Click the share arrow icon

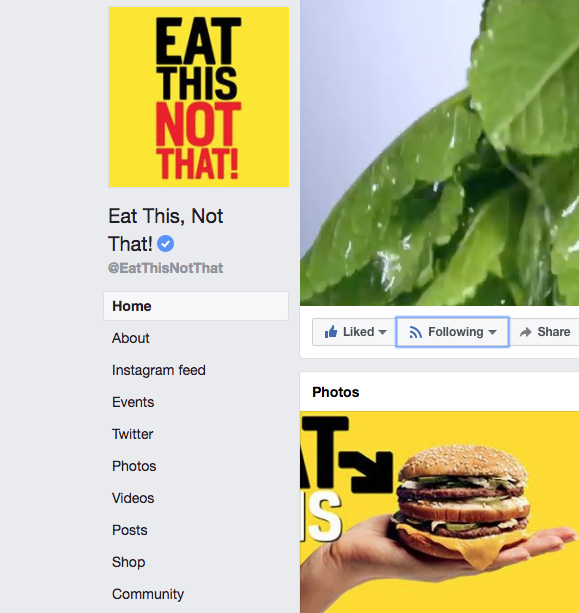(x=525, y=332)
